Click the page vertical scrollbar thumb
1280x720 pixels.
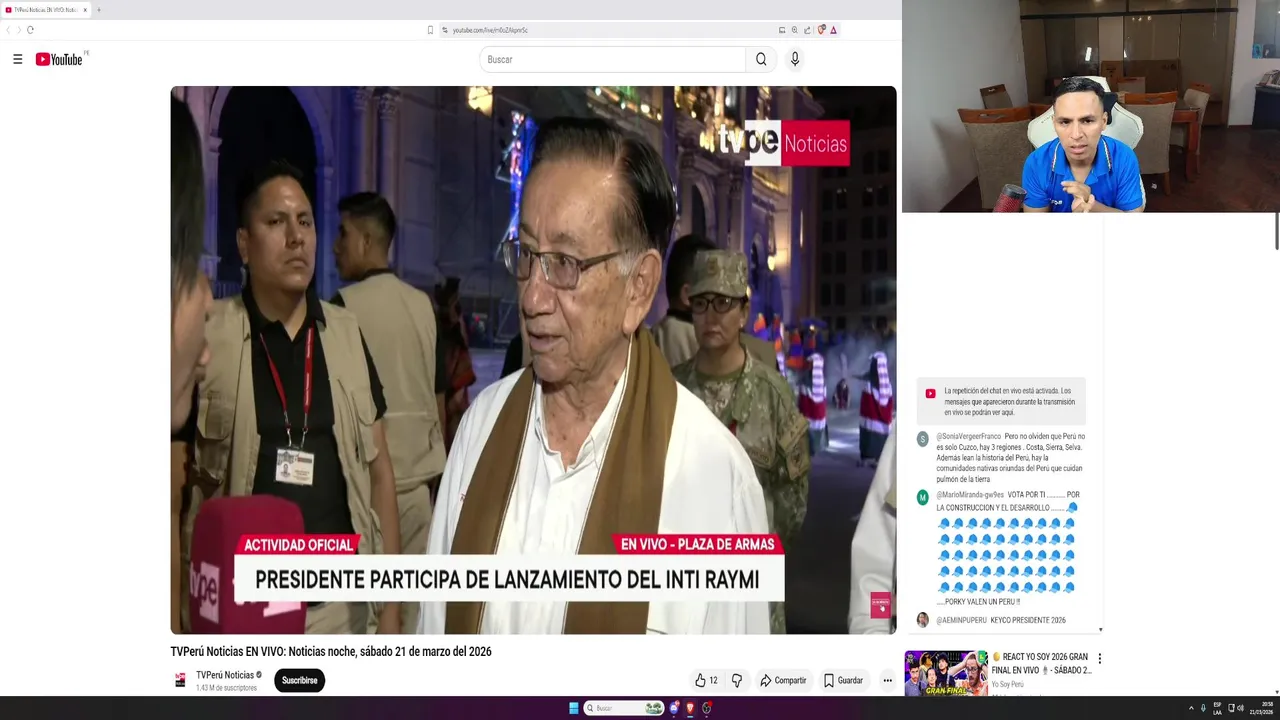(1276, 233)
